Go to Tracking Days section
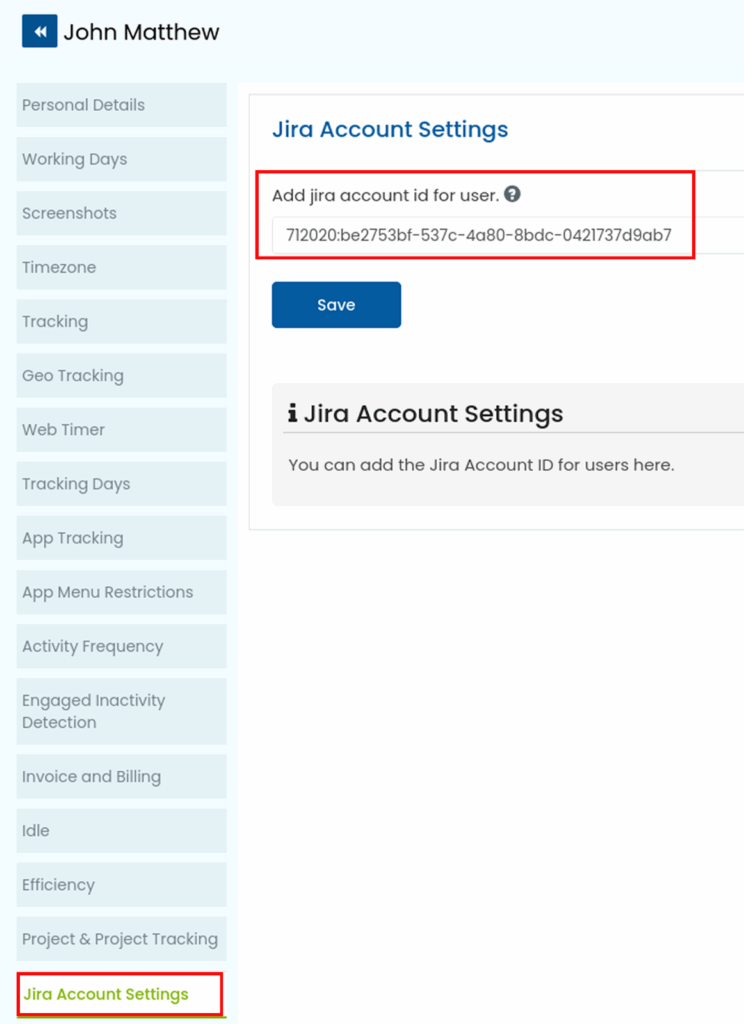 click(121, 483)
